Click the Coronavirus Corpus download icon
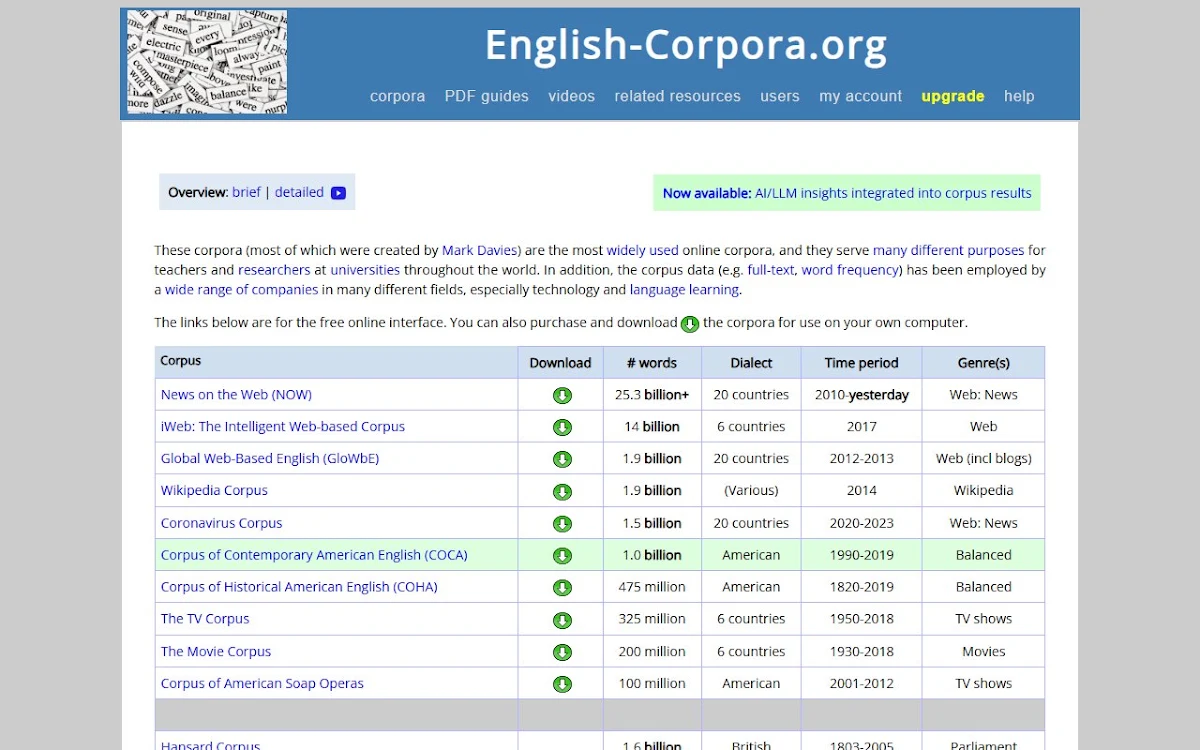 coord(562,523)
